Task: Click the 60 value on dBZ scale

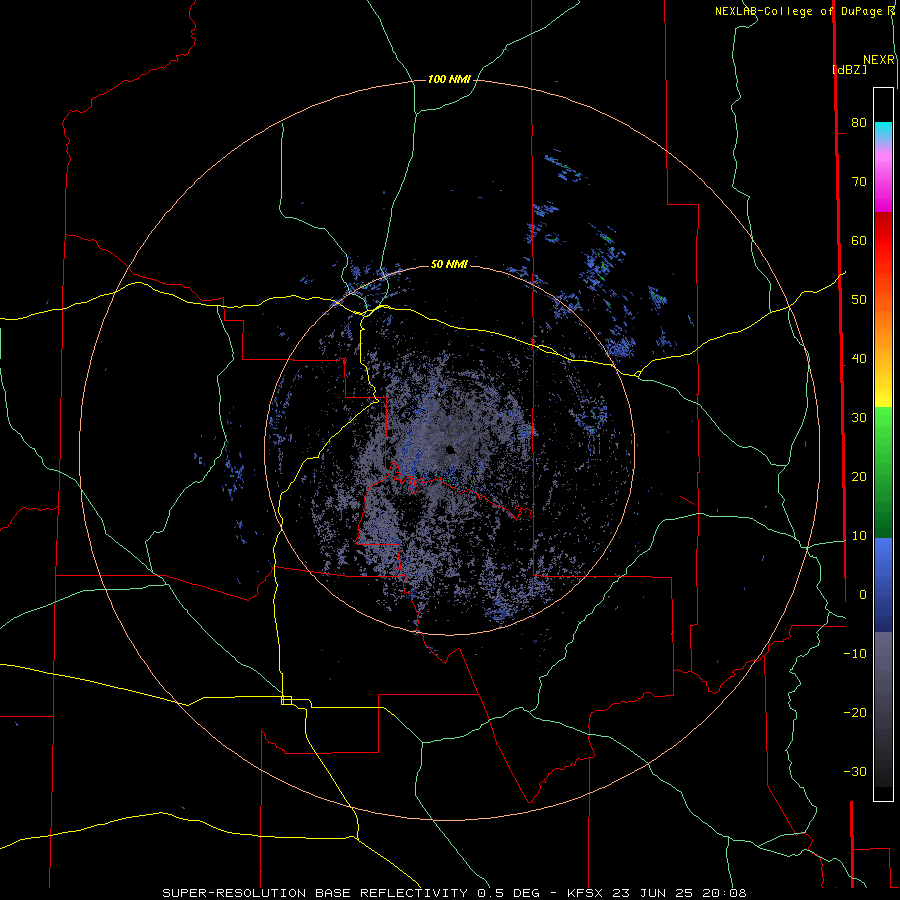Action: (859, 240)
